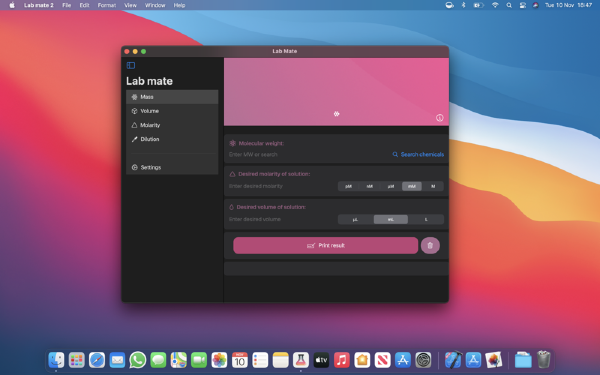Open Control Center from menu bar
Image resolution: width=600 pixels, height=375 pixels.
[x=523, y=5]
